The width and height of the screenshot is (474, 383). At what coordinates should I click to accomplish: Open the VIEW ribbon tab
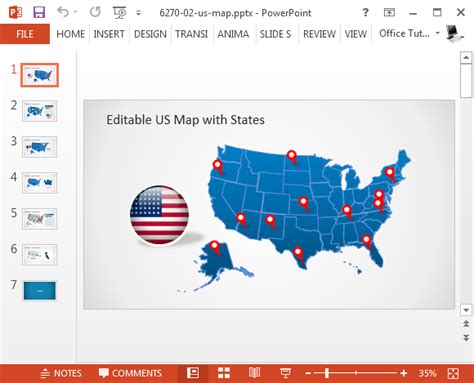pyautogui.click(x=355, y=34)
